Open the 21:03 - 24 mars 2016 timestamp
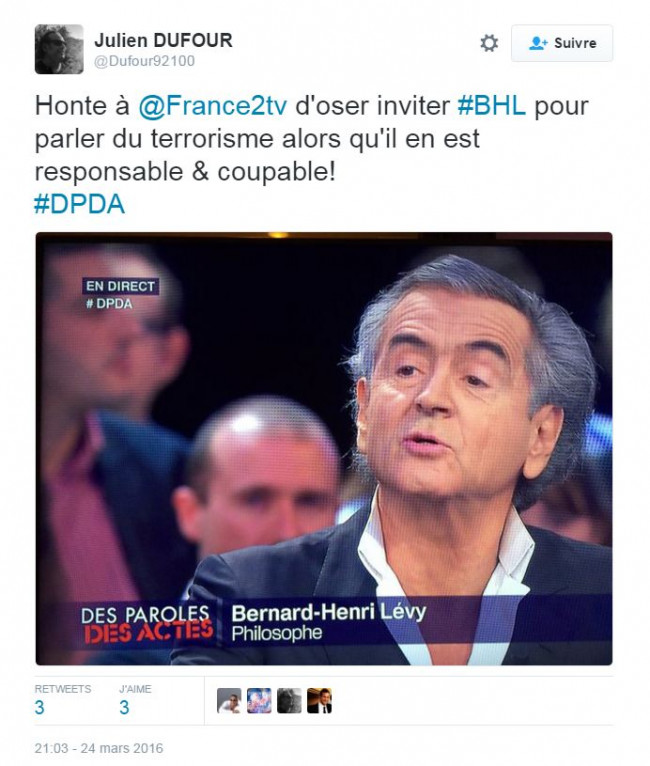The height and width of the screenshot is (766, 650). pyautogui.click(x=99, y=748)
